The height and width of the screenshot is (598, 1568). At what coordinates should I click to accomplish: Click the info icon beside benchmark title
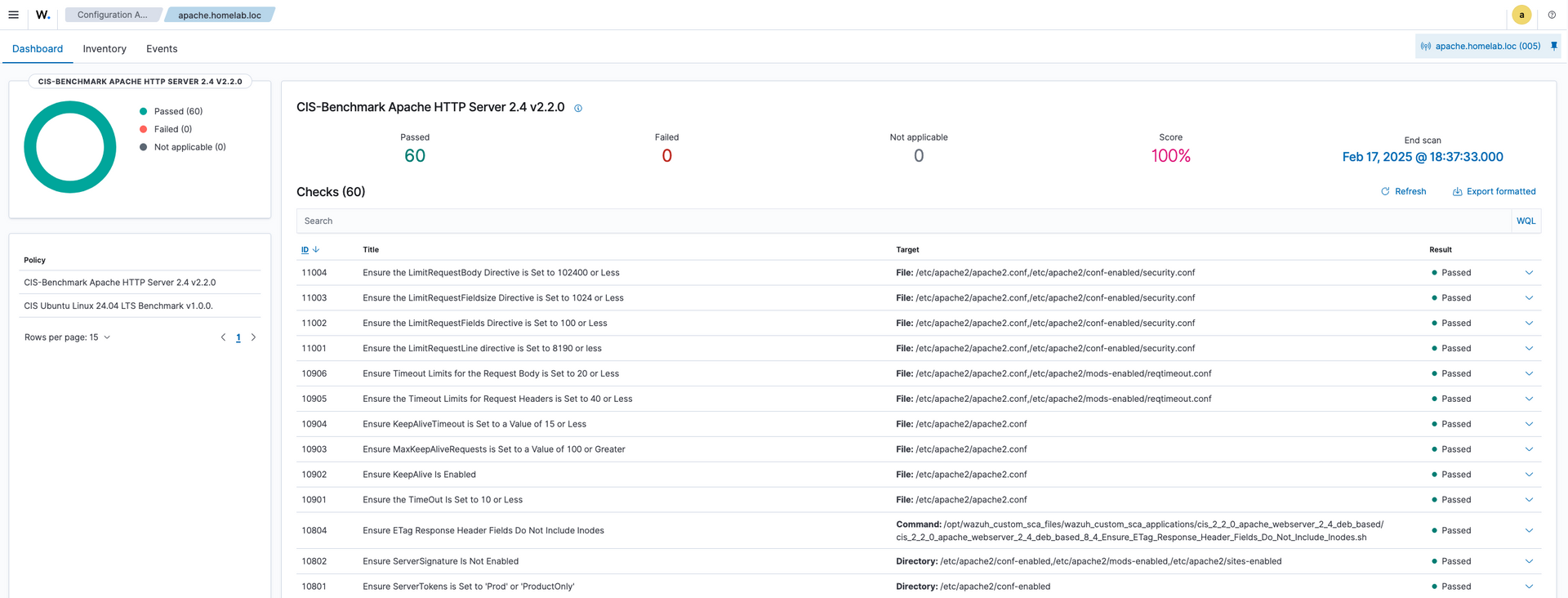578,108
